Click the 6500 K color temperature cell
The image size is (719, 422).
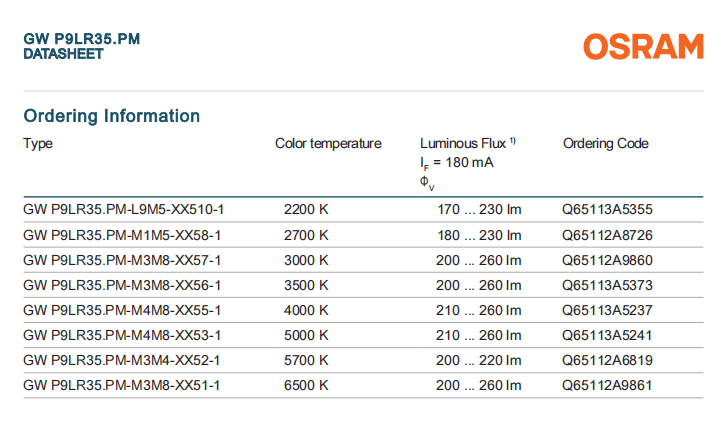[306, 385]
